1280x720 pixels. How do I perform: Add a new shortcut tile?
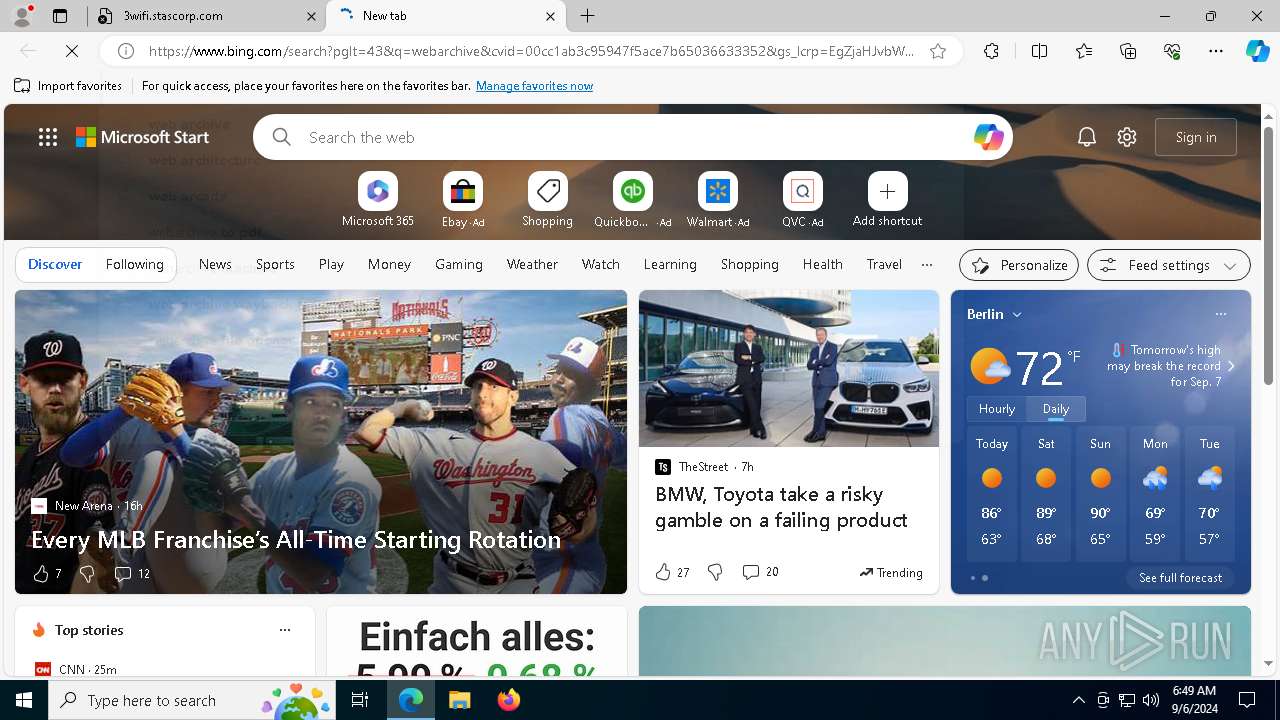click(x=887, y=200)
